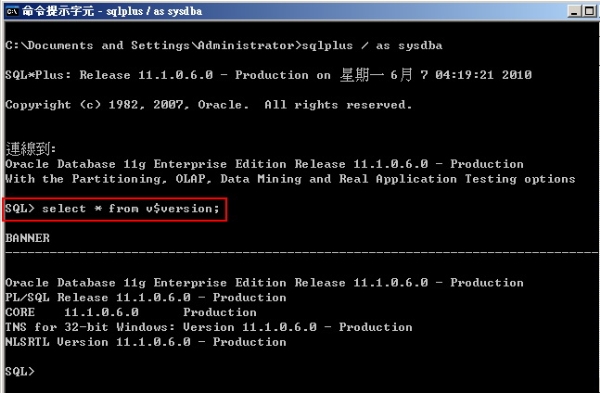Screen dimensions: 600x393
Task: Minimize the sqlplus command prompt window
Action: pyautogui.click(x=574, y=11)
